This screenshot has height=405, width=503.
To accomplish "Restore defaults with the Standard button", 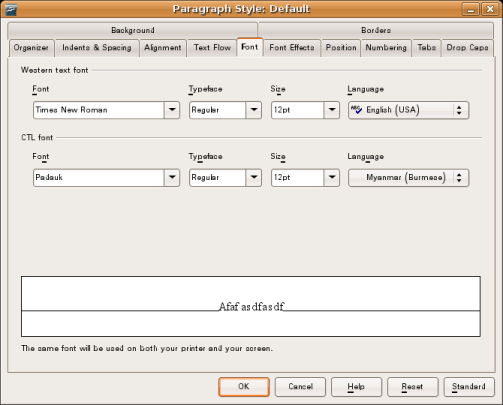I will tap(469, 387).
